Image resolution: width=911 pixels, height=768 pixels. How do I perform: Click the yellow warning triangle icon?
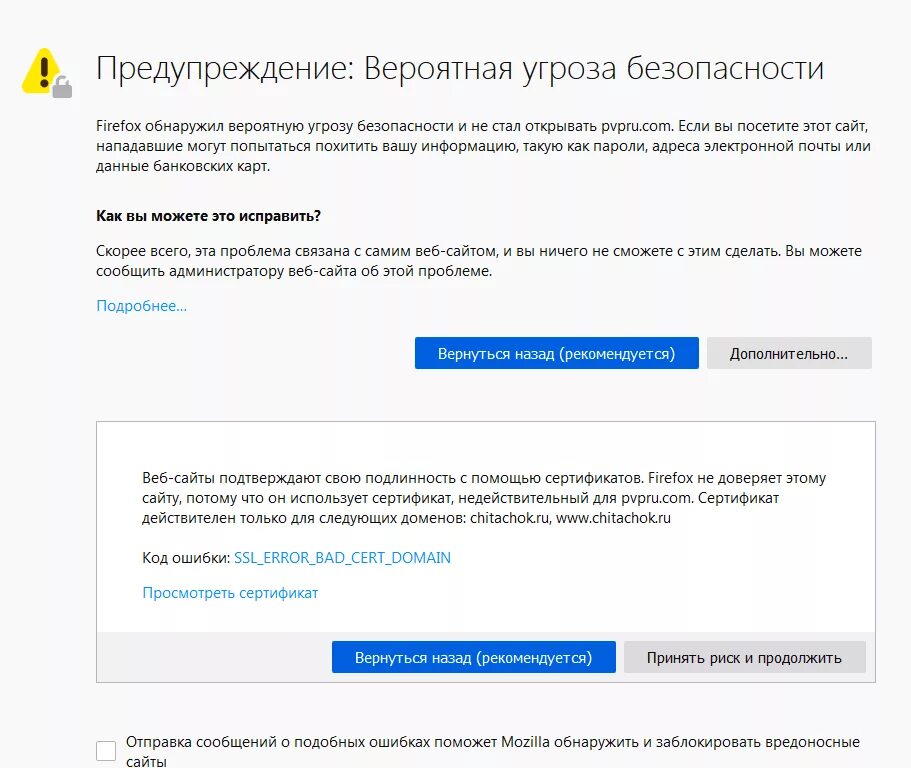(x=46, y=72)
